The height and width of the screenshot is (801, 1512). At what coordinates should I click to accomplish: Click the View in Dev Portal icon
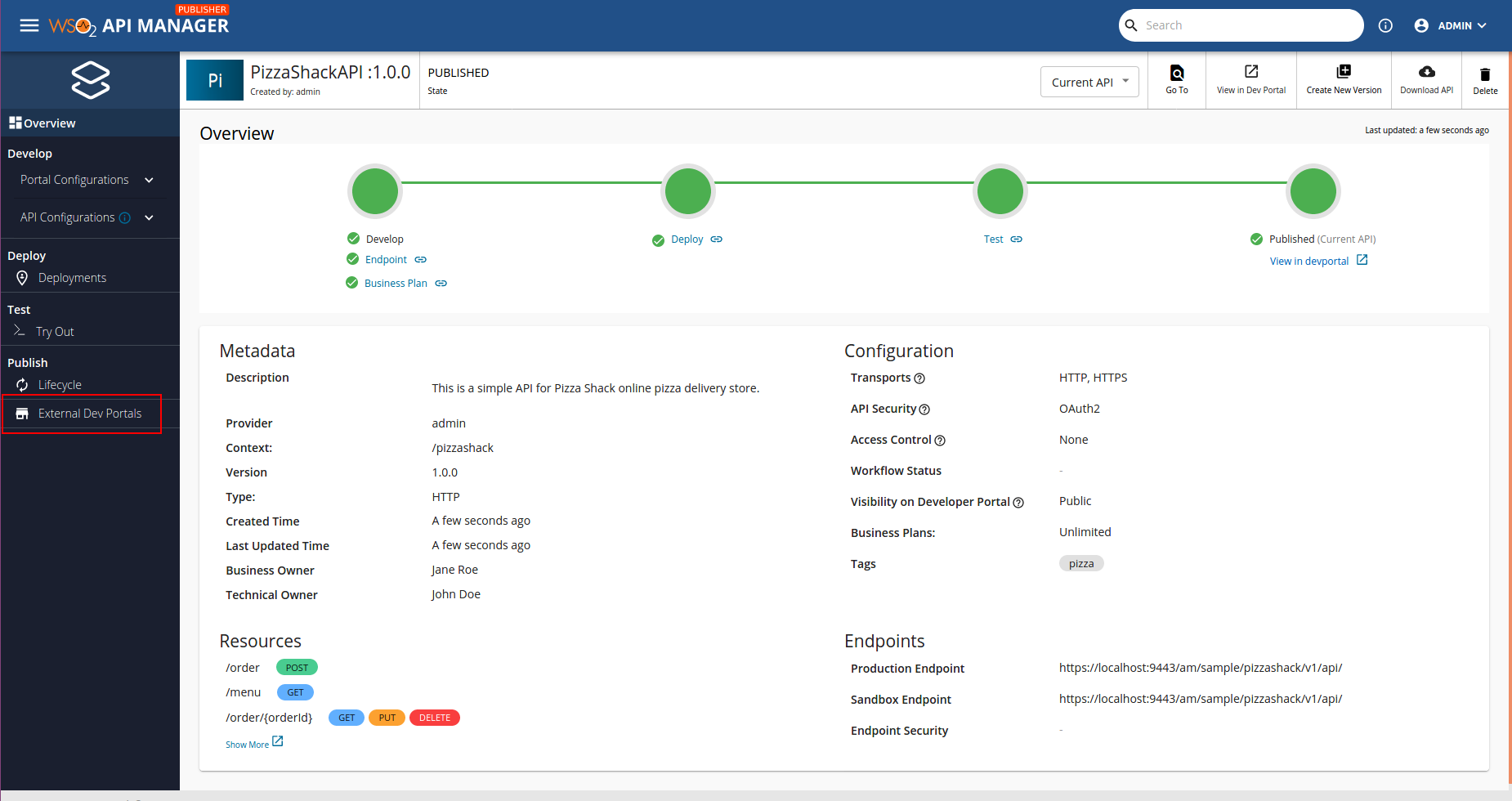click(x=1250, y=79)
